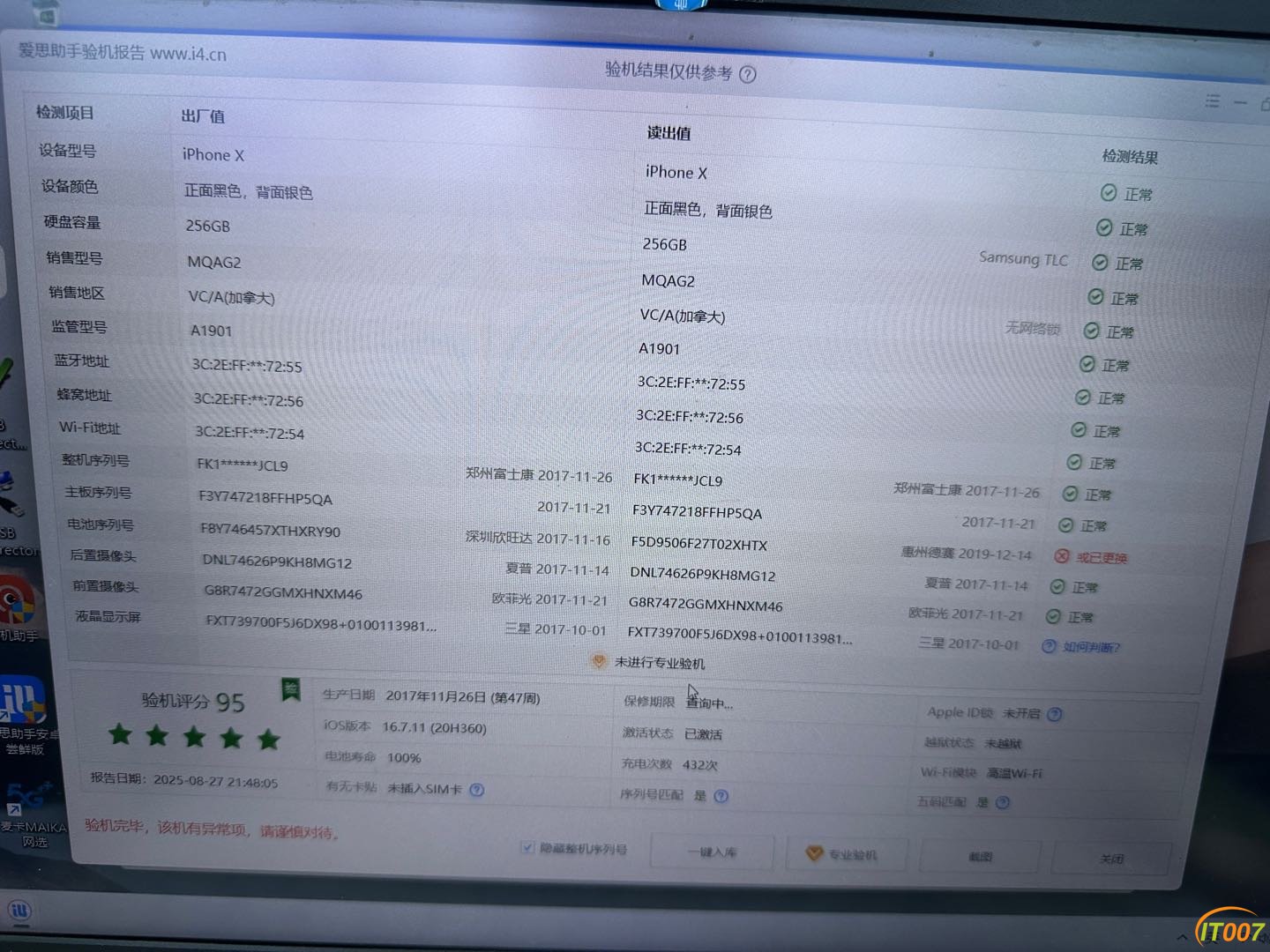This screenshot has height=952, width=1270.
Task: Click 检测项目 column header
Action: point(64,113)
